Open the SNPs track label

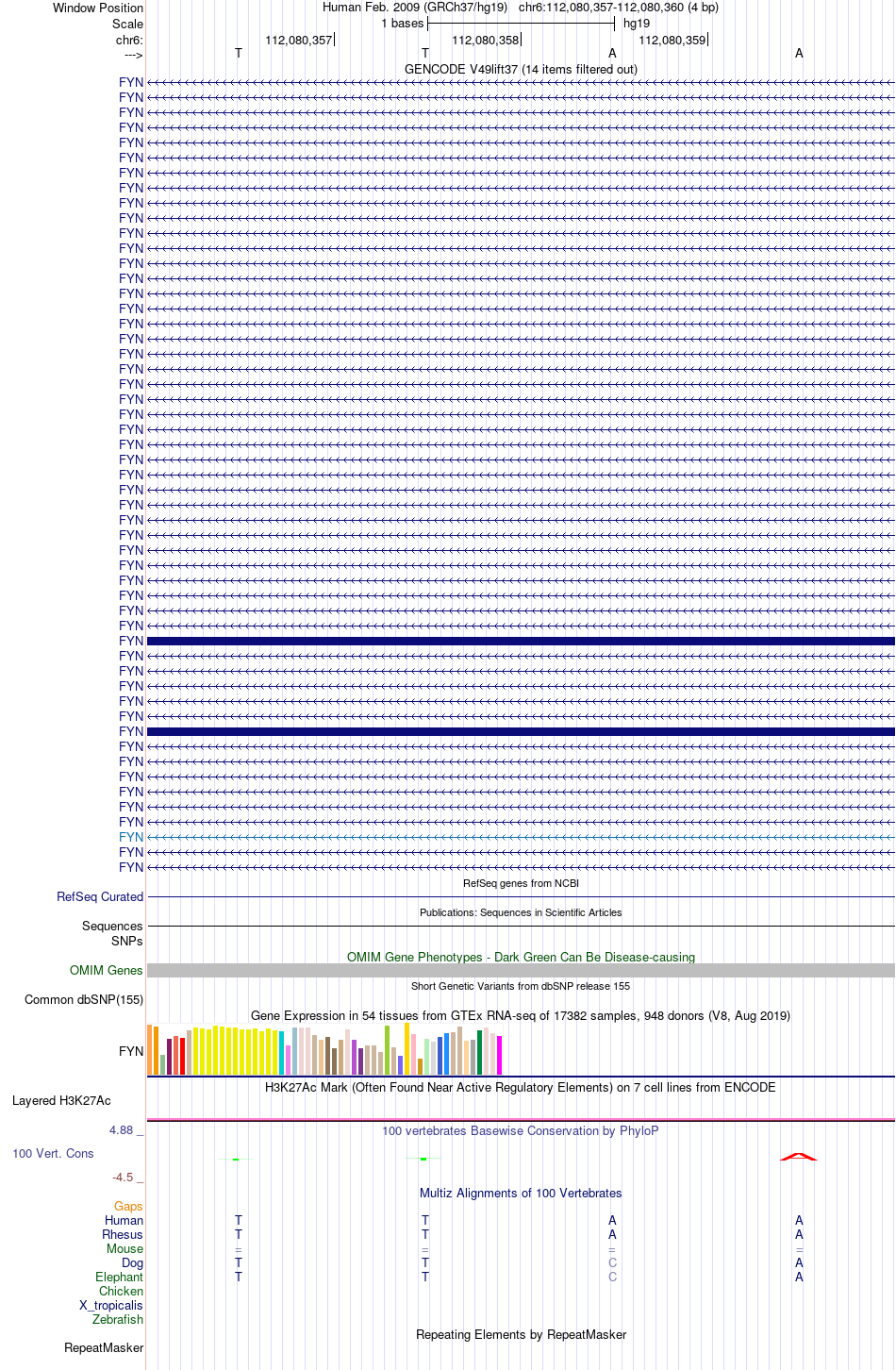coord(126,941)
